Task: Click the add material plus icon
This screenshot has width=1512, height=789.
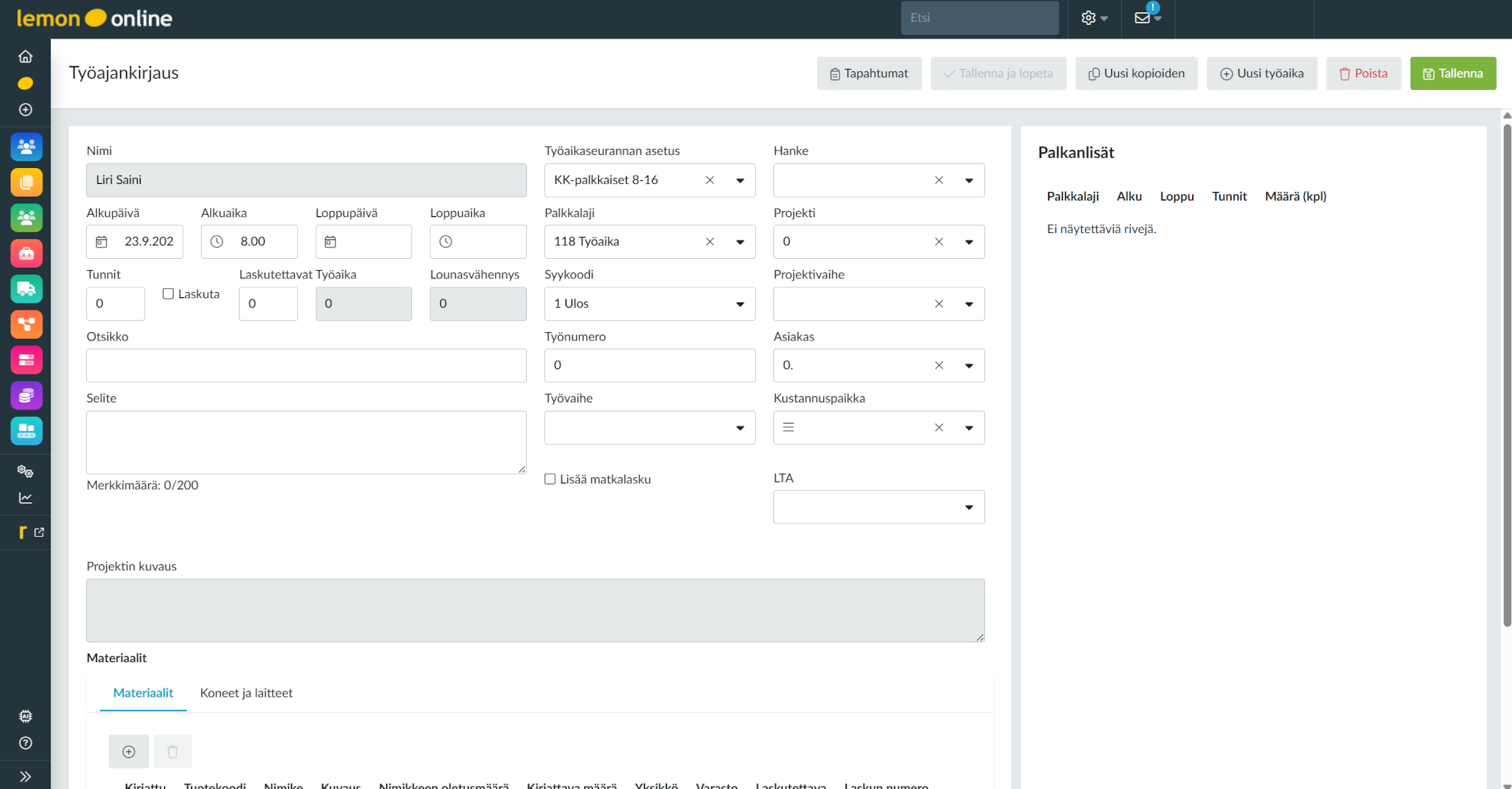Action: coord(129,751)
